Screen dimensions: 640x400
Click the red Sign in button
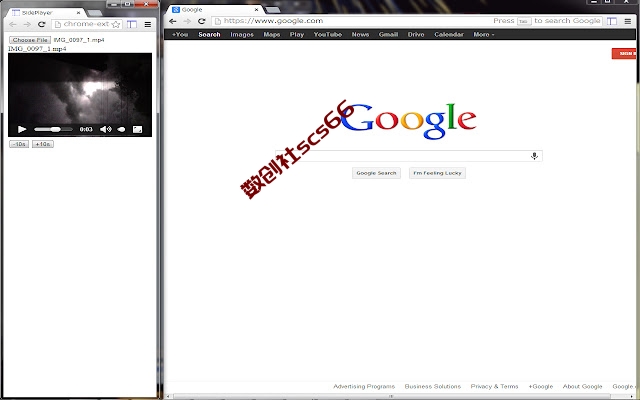click(x=624, y=53)
